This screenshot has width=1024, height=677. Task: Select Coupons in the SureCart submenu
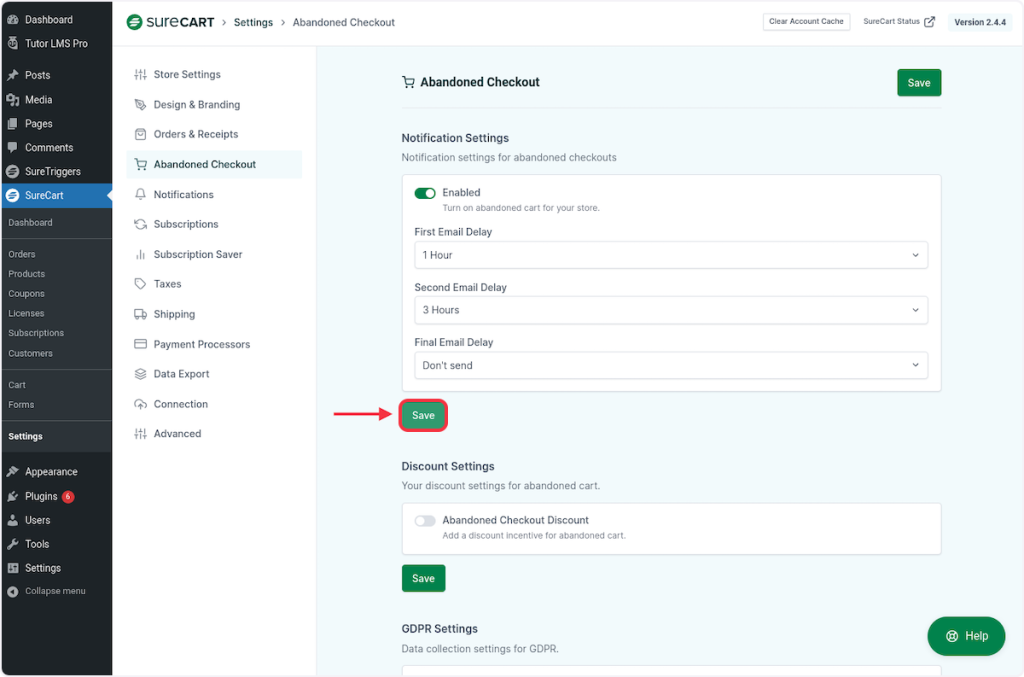tap(27, 294)
